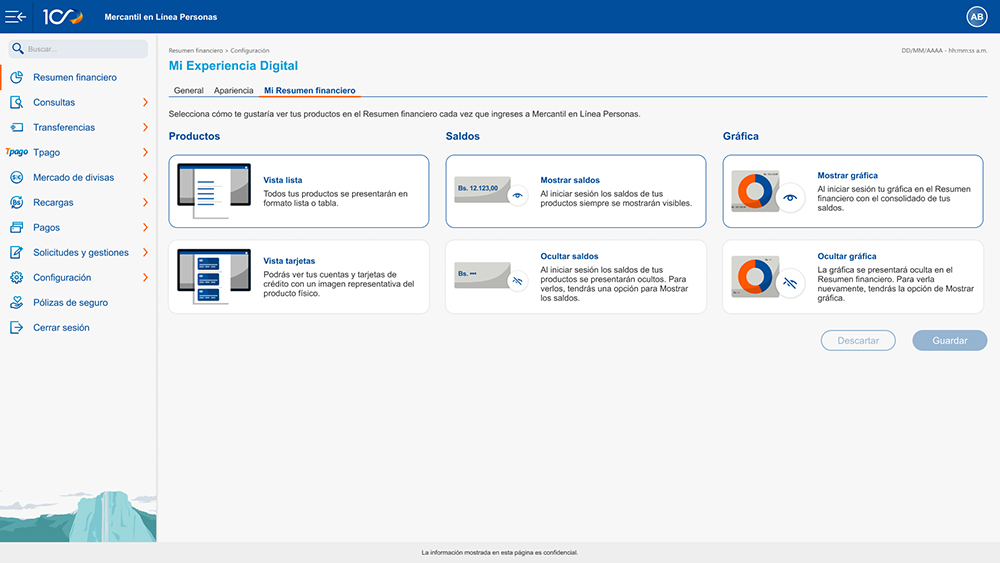Click the Pólizas de seguro icon
This screenshot has width=1000, height=563.
tap(17, 302)
